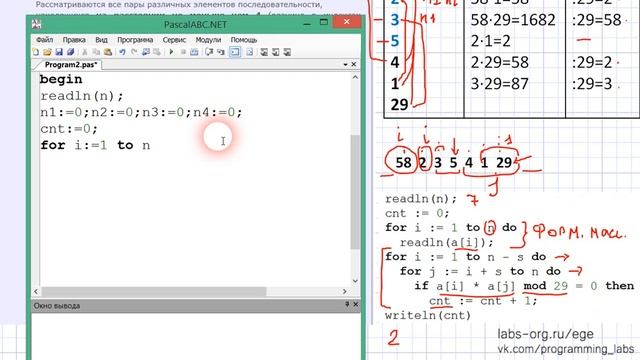Click inside the empty output window area
Viewport: 640px width, 360px height.
(x=196, y=336)
